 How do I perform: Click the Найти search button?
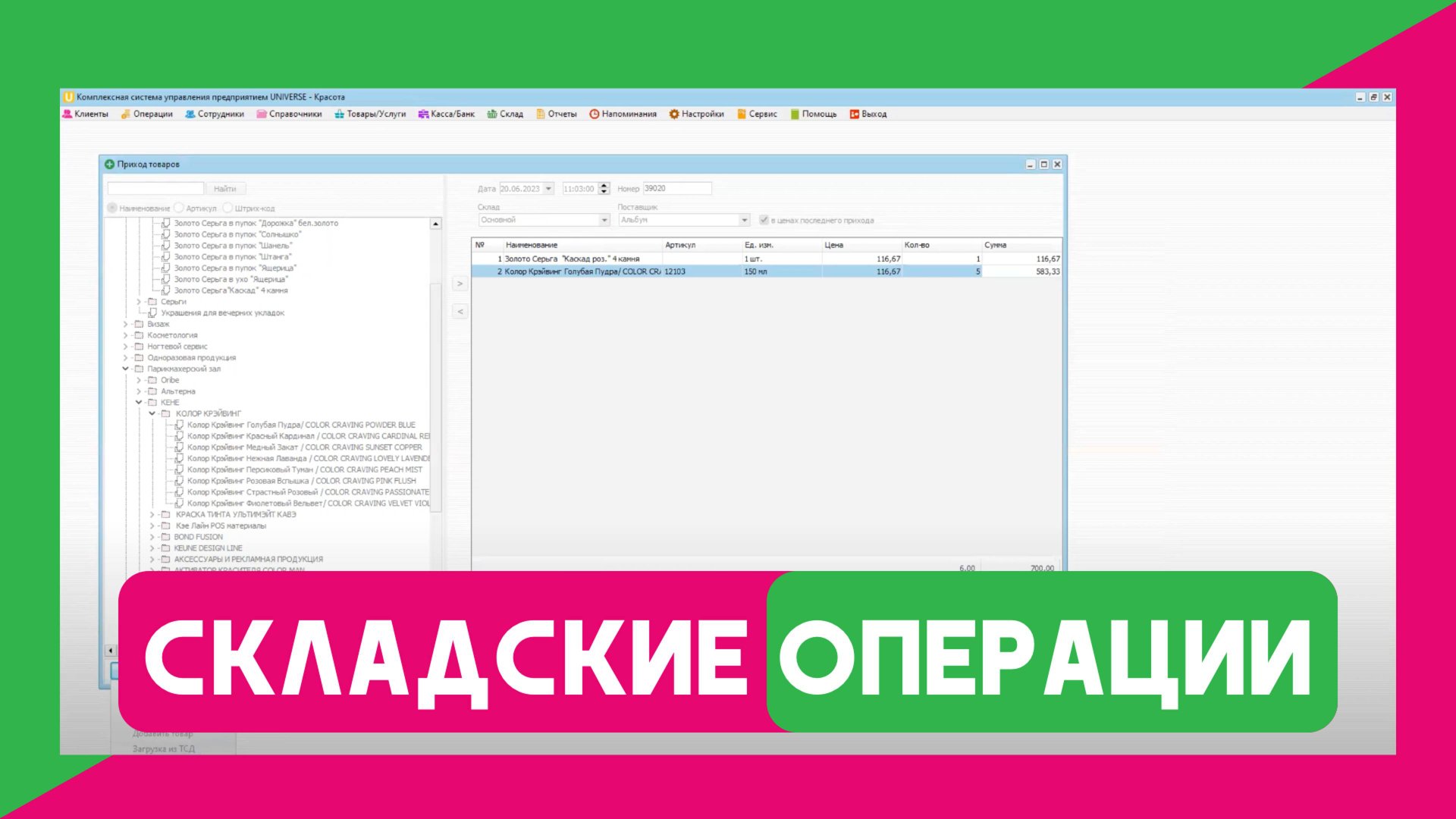227,188
